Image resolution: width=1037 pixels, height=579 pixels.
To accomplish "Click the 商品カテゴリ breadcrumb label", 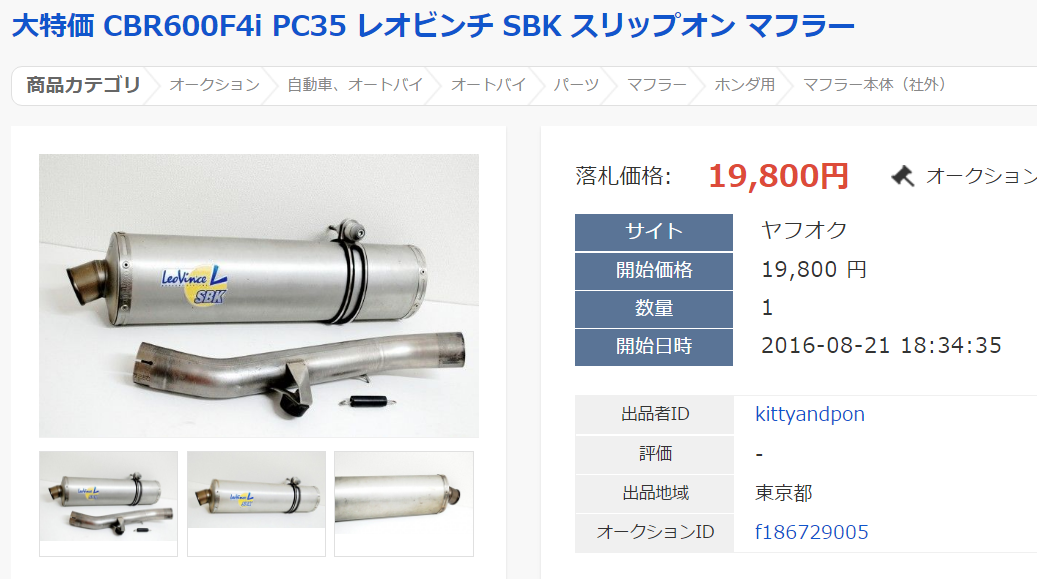I will (x=83, y=85).
